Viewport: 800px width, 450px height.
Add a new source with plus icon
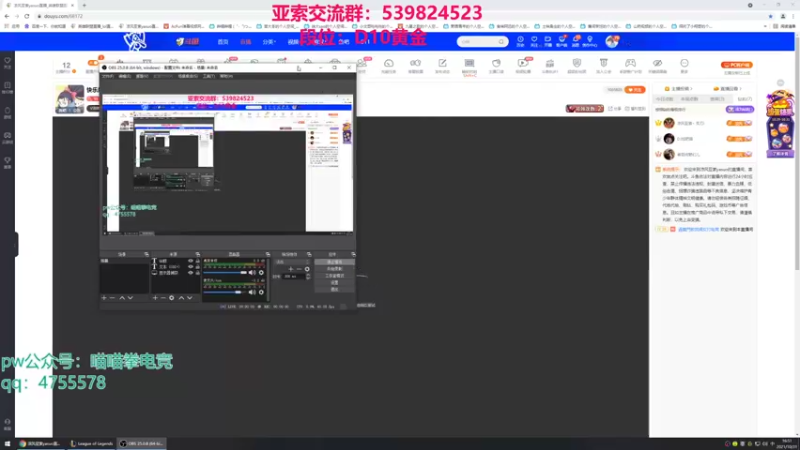[155, 298]
